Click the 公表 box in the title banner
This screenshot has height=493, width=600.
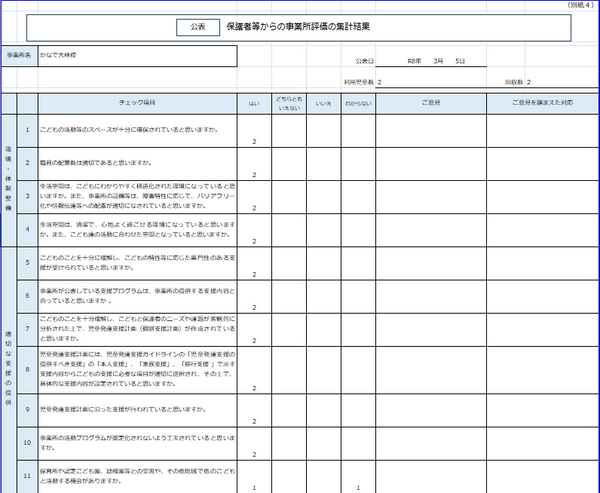[x=198, y=27]
